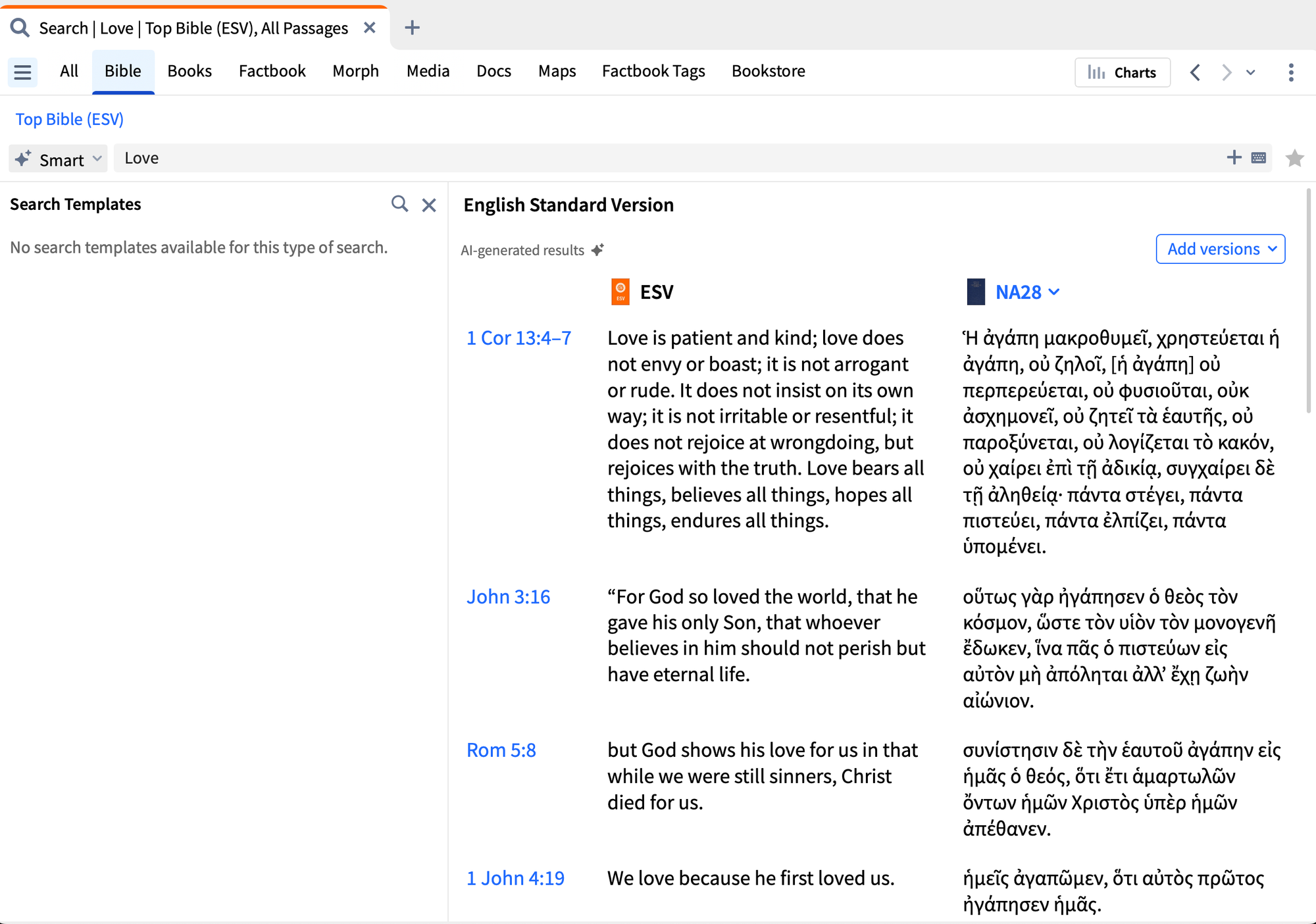
Task: Click the ESV column header label
Action: pyautogui.click(x=657, y=292)
